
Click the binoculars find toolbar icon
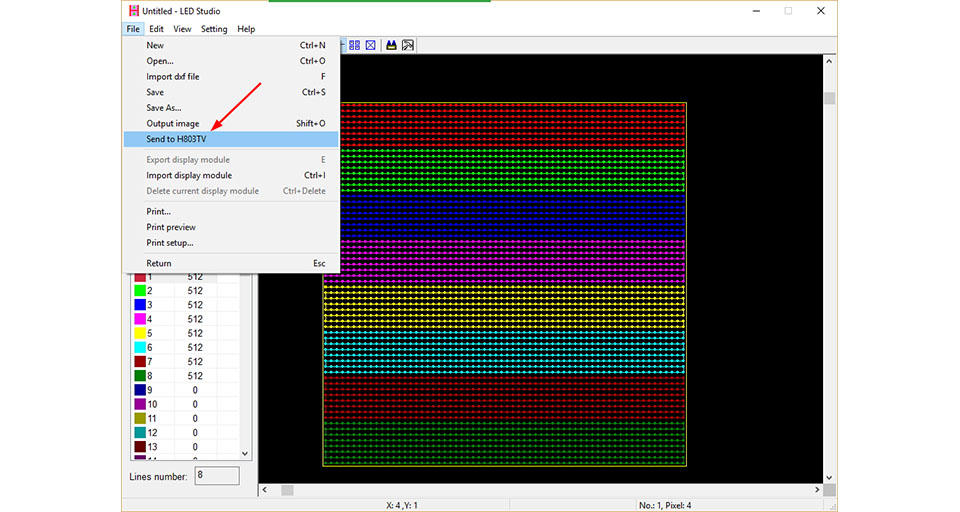coord(391,45)
